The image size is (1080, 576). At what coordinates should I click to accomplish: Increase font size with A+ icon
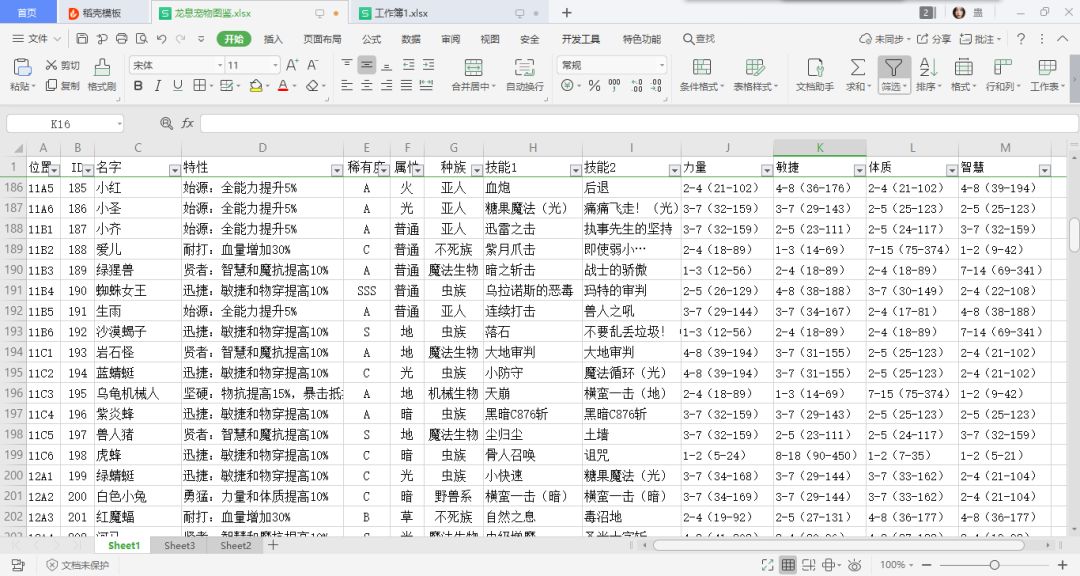point(292,65)
